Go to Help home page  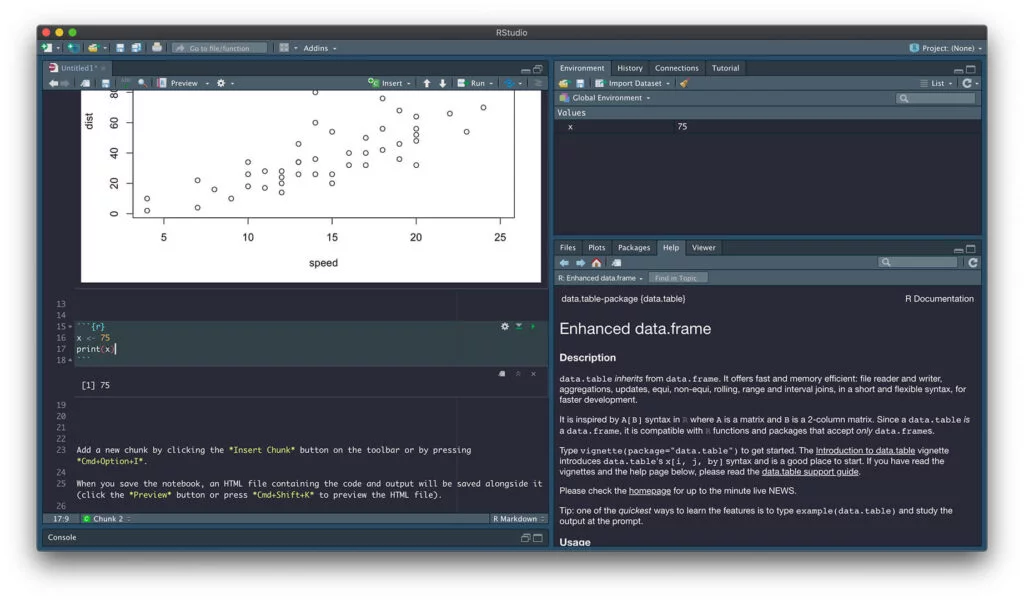(x=596, y=262)
